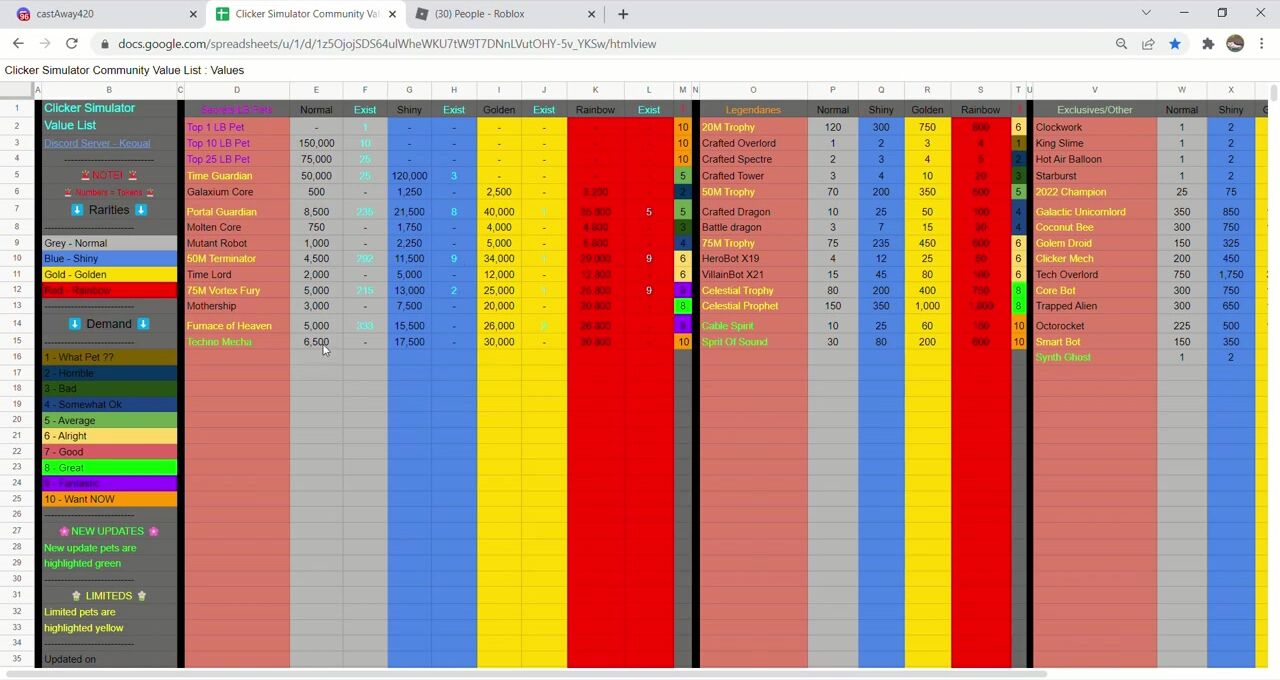
Task: Close the Clicker Simulator Community Values tab
Action: tap(392, 14)
